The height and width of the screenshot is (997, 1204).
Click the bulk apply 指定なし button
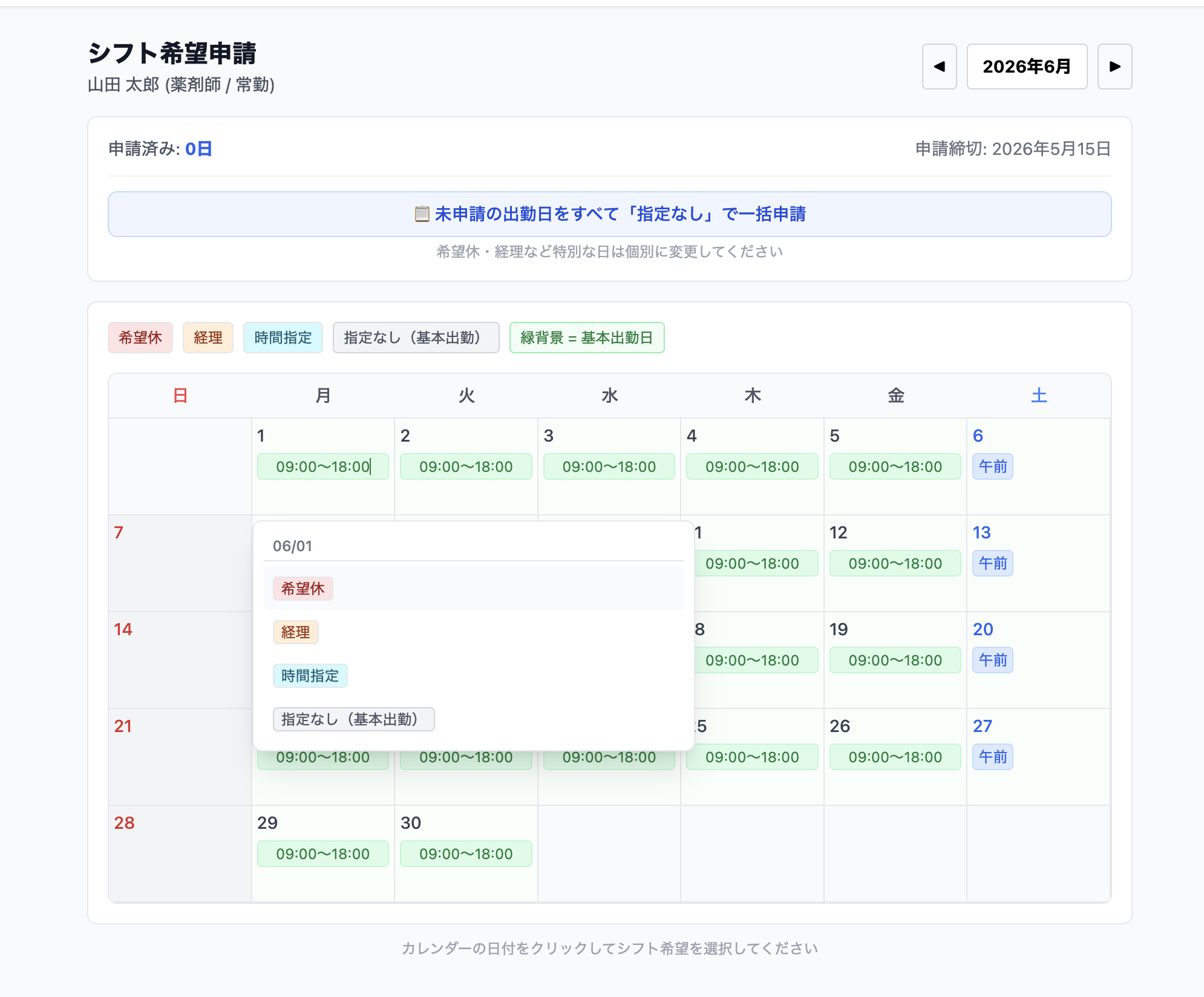[x=609, y=214]
